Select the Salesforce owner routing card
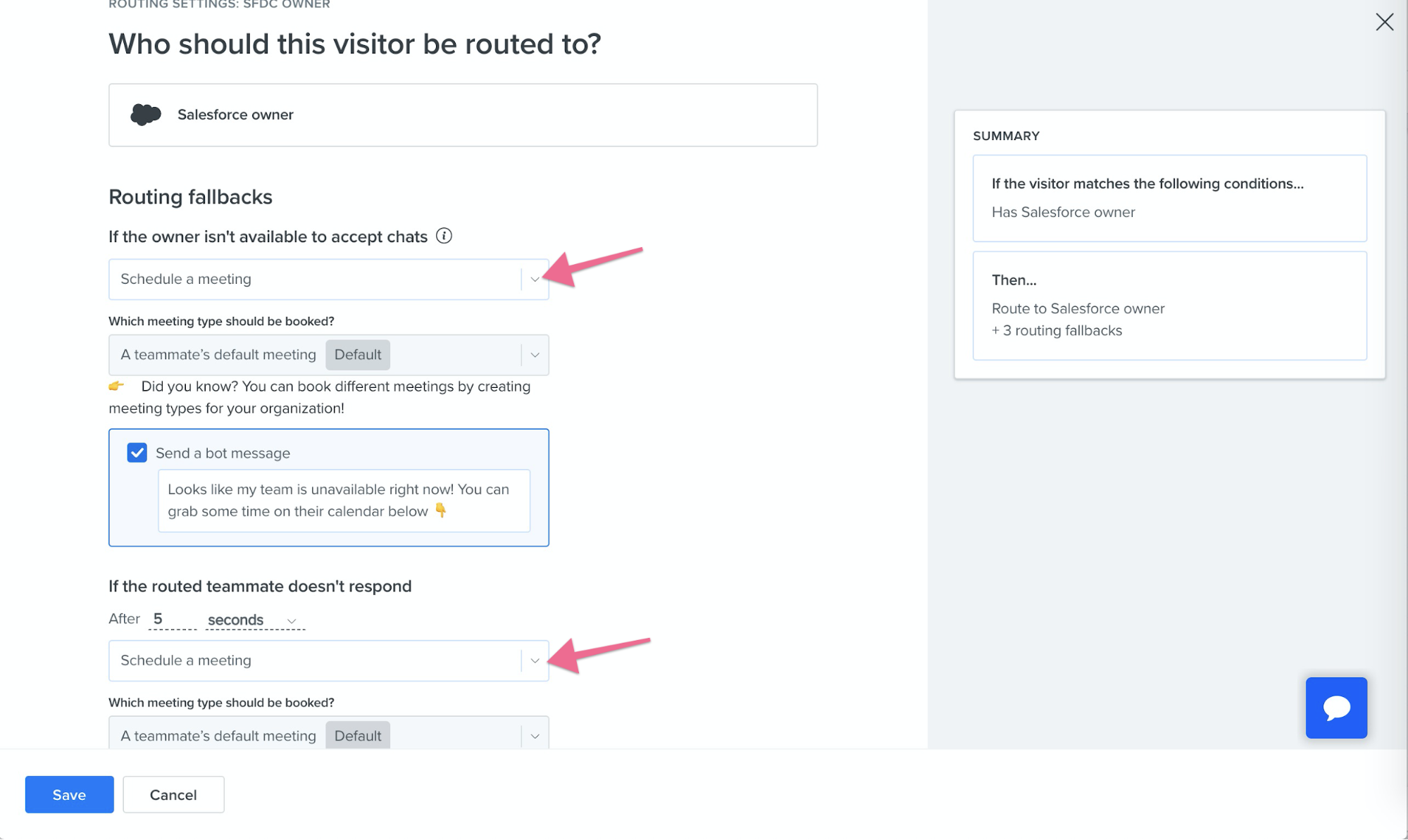The image size is (1408, 840). pos(463,115)
